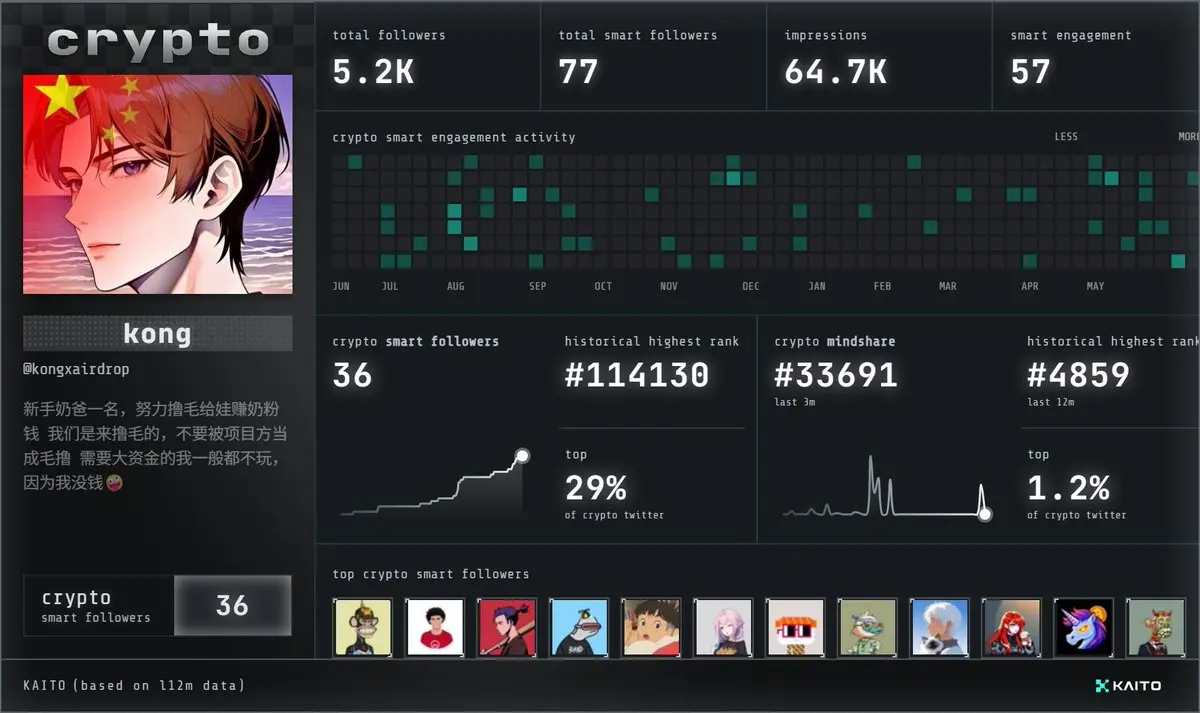Click the historical highest rank #114130
The image size is (1200, 713).
point(637,375)
